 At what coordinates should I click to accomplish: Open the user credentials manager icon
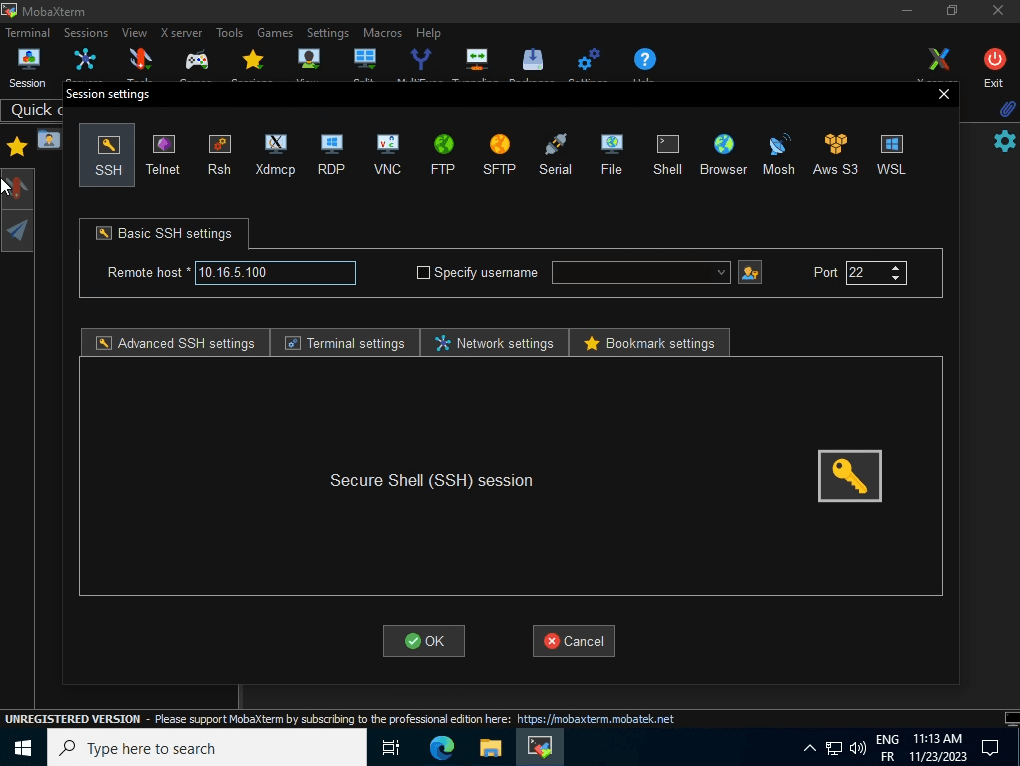click(750, 272)
